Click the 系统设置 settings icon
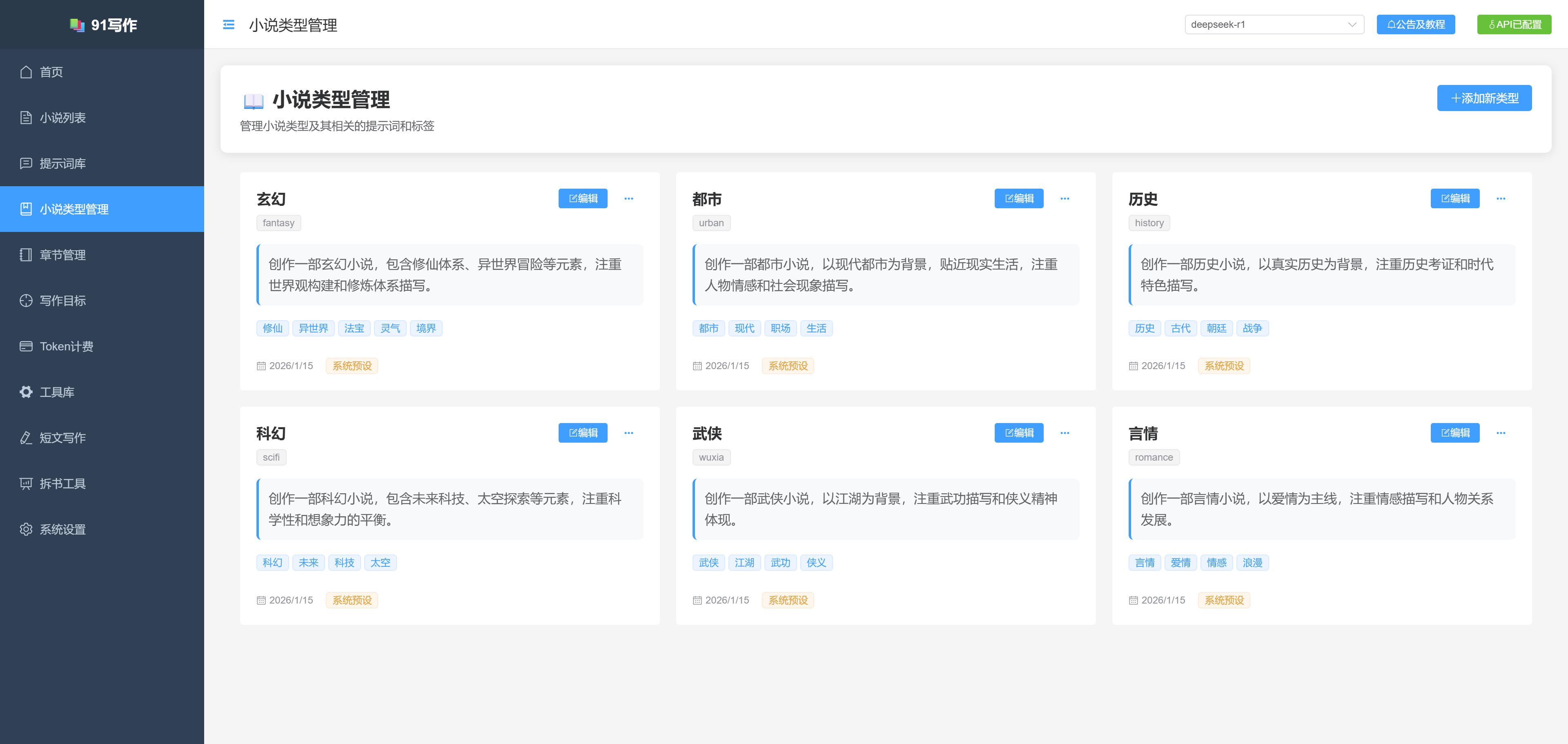The width and height of the screenshot is (1568, 744). (26, 529)
